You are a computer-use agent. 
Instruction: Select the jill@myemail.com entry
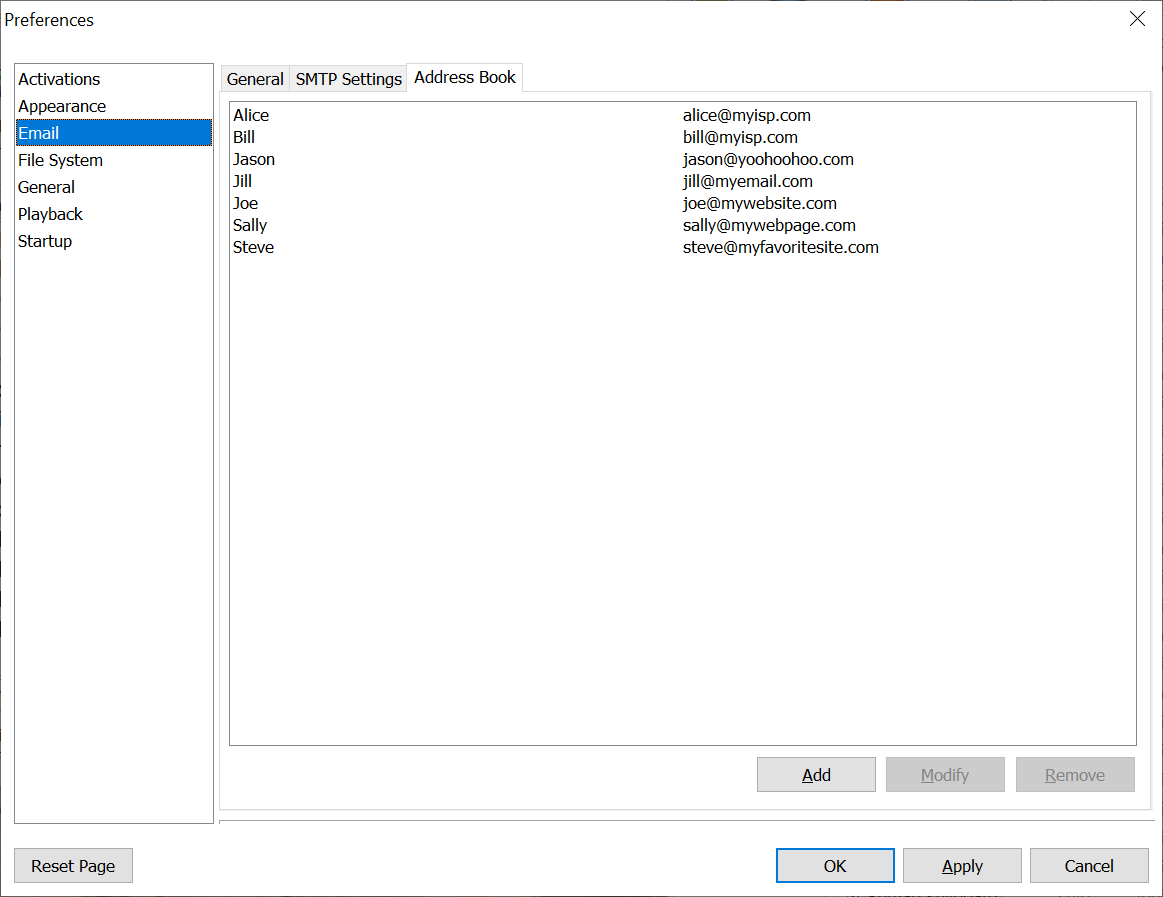747,181
